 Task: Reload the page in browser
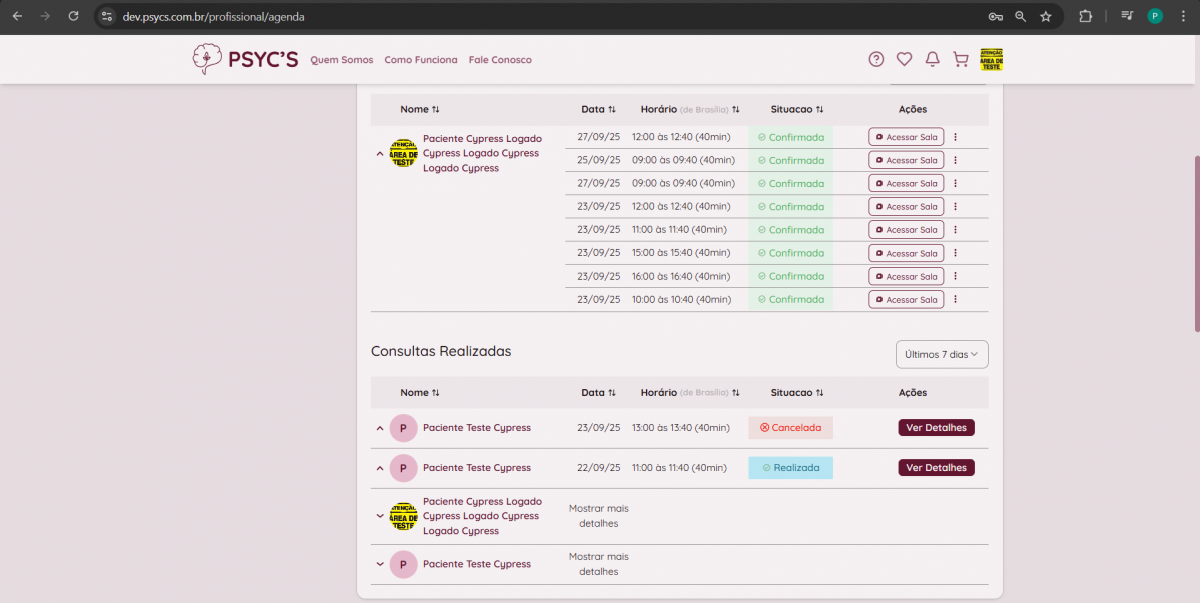pos(73,16)
